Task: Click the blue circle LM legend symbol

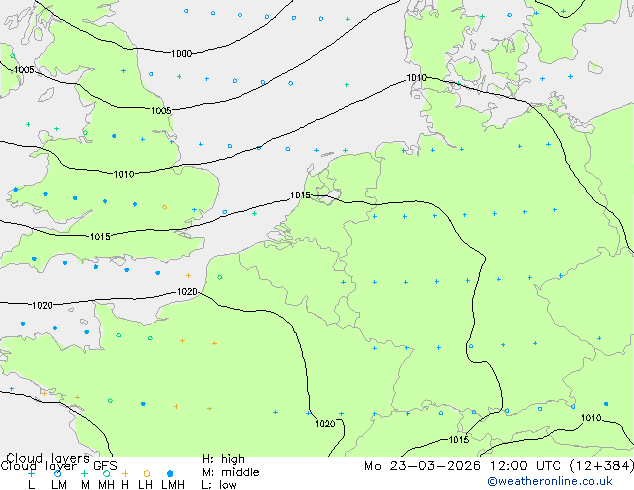Action: click(57, 473)
